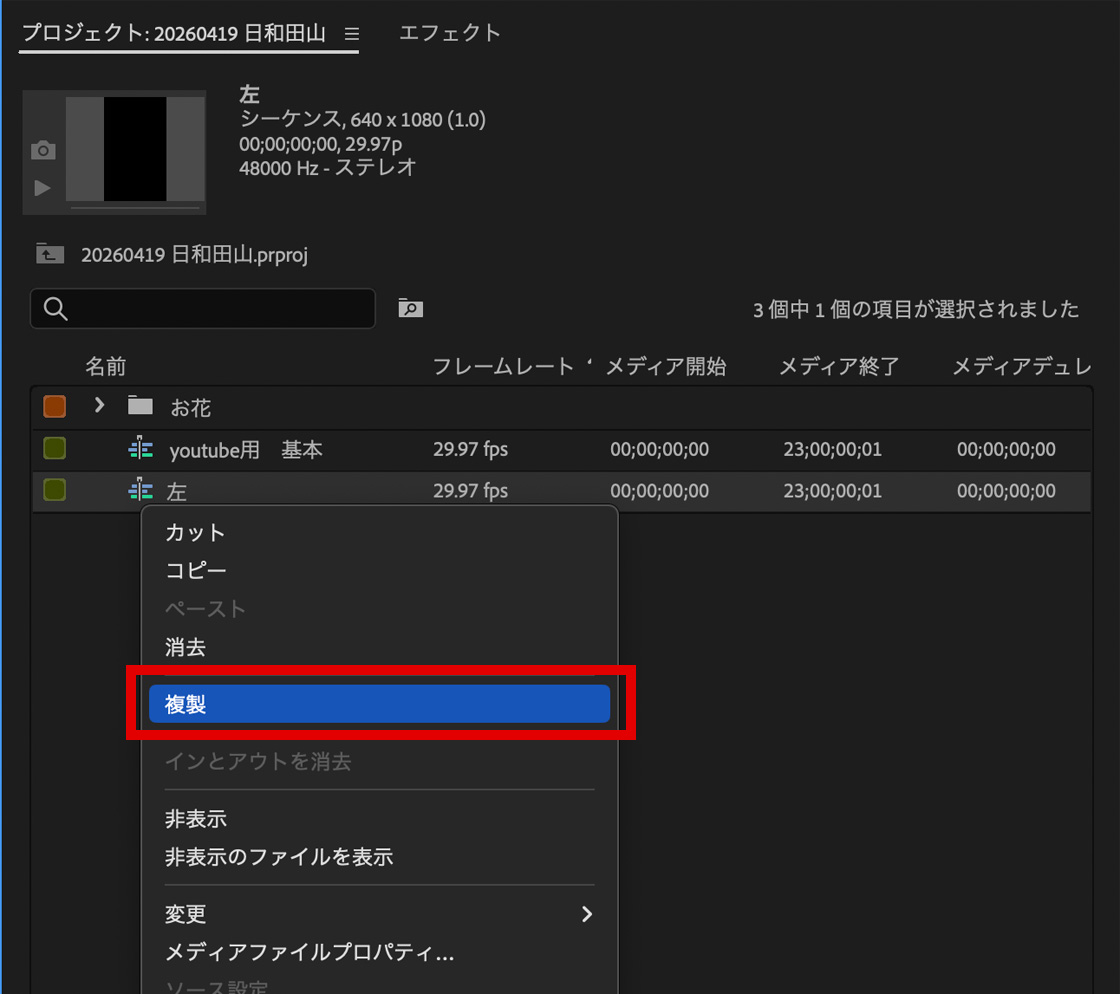The image size is (1120, 994).
Task: Click the 20260419 日和田山.prproj path text
Action: point(194,255)
